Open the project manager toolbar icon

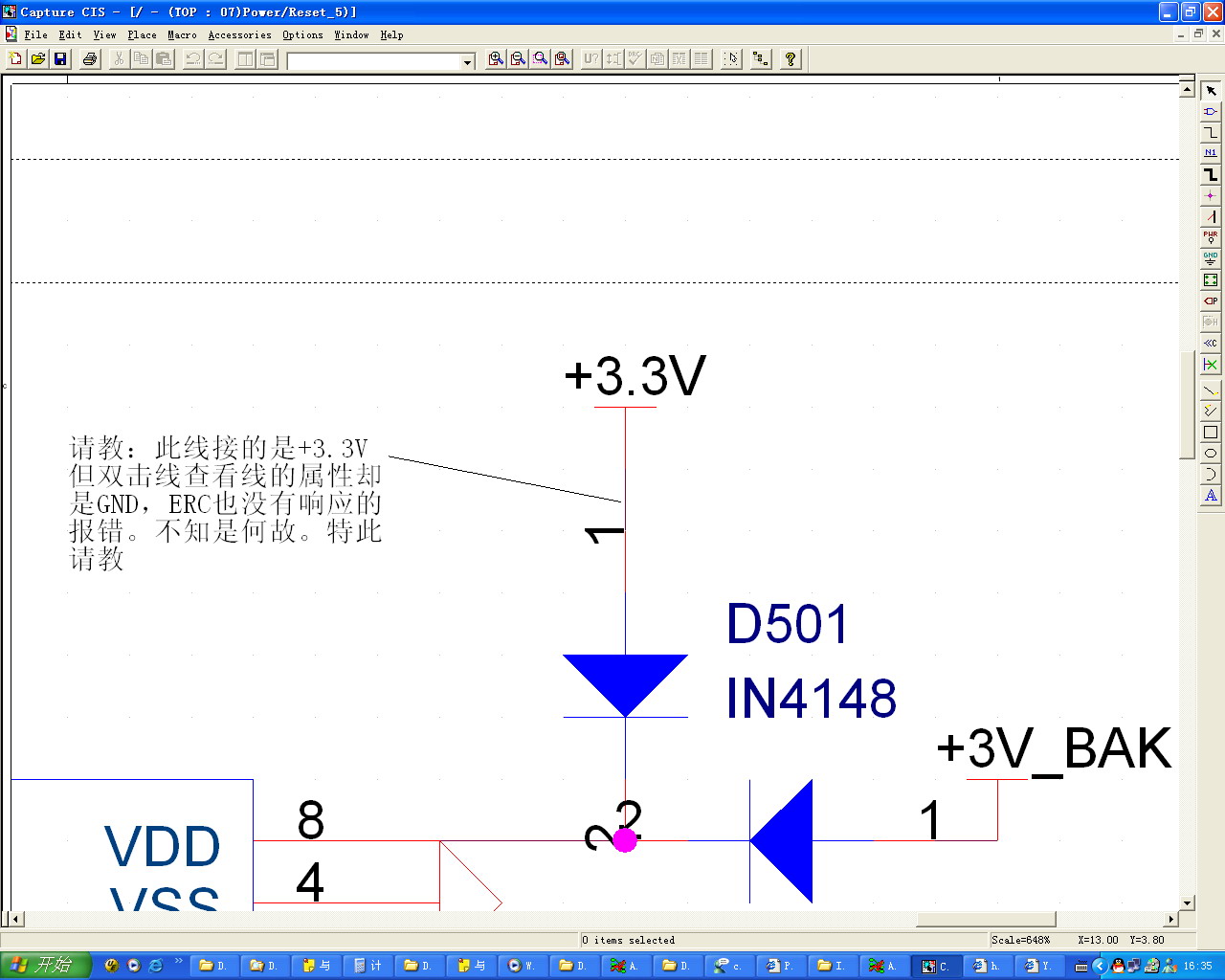pos(761,59)
